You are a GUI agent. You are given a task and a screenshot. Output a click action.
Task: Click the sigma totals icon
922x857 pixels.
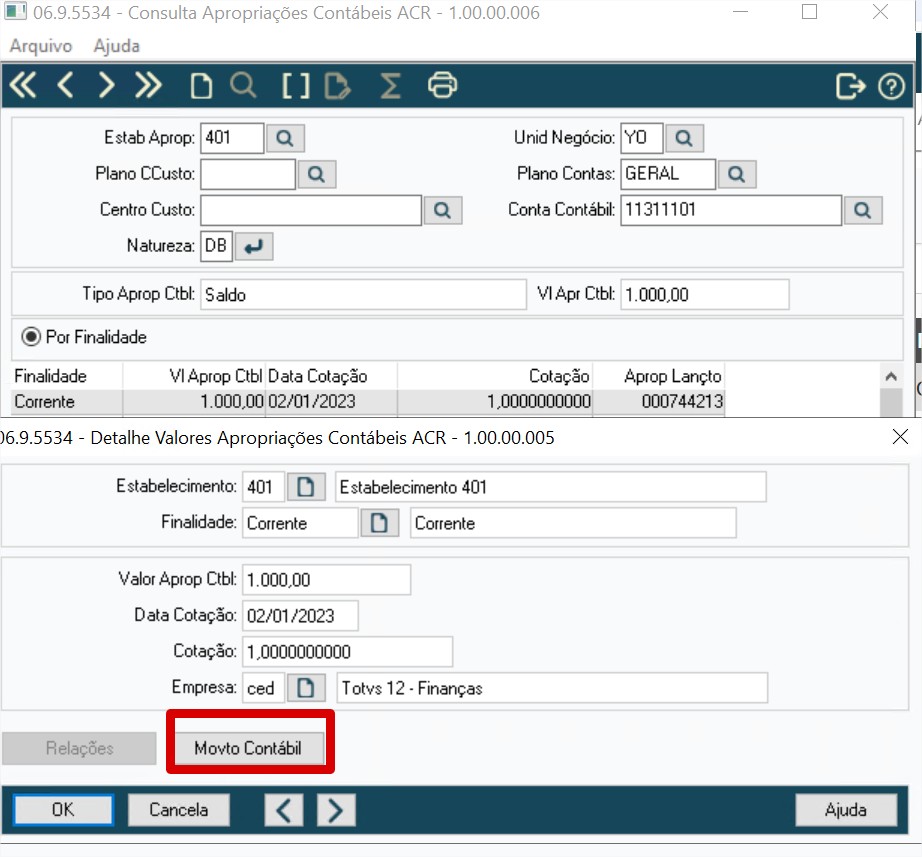coord(390,86)
